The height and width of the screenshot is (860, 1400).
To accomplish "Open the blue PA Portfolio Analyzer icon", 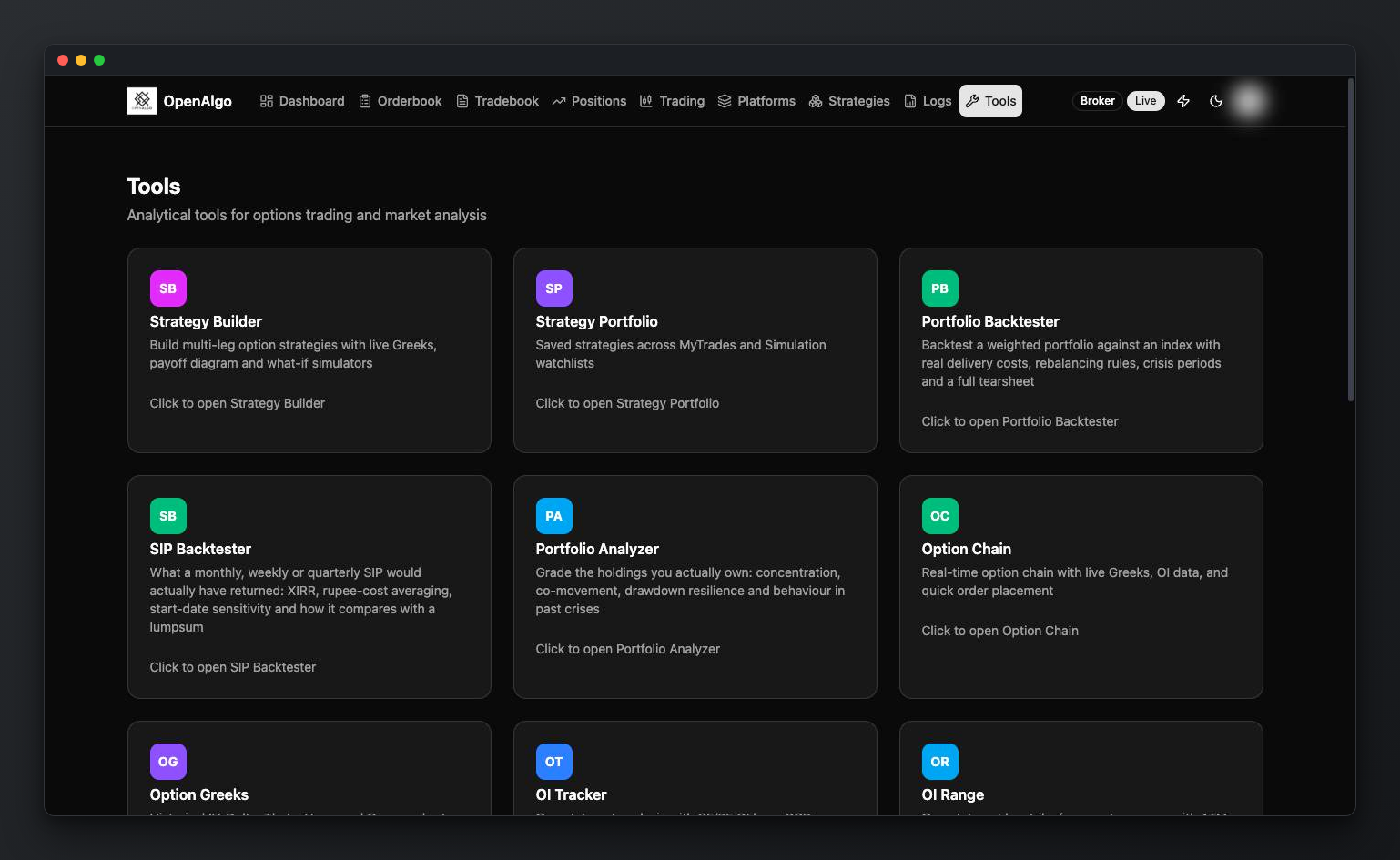I will pyautogui.click(x=554, y=516).
